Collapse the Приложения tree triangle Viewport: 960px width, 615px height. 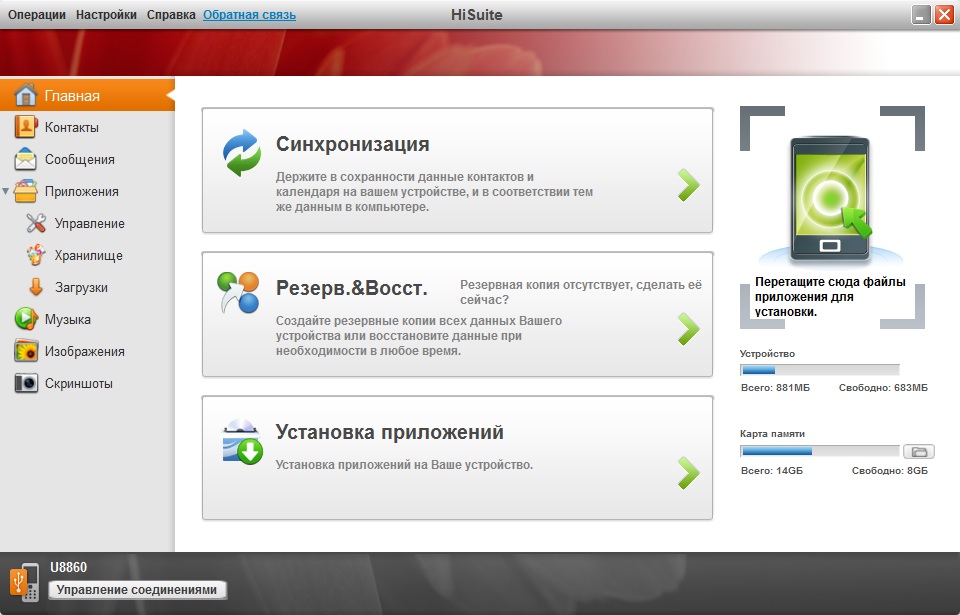6,191
